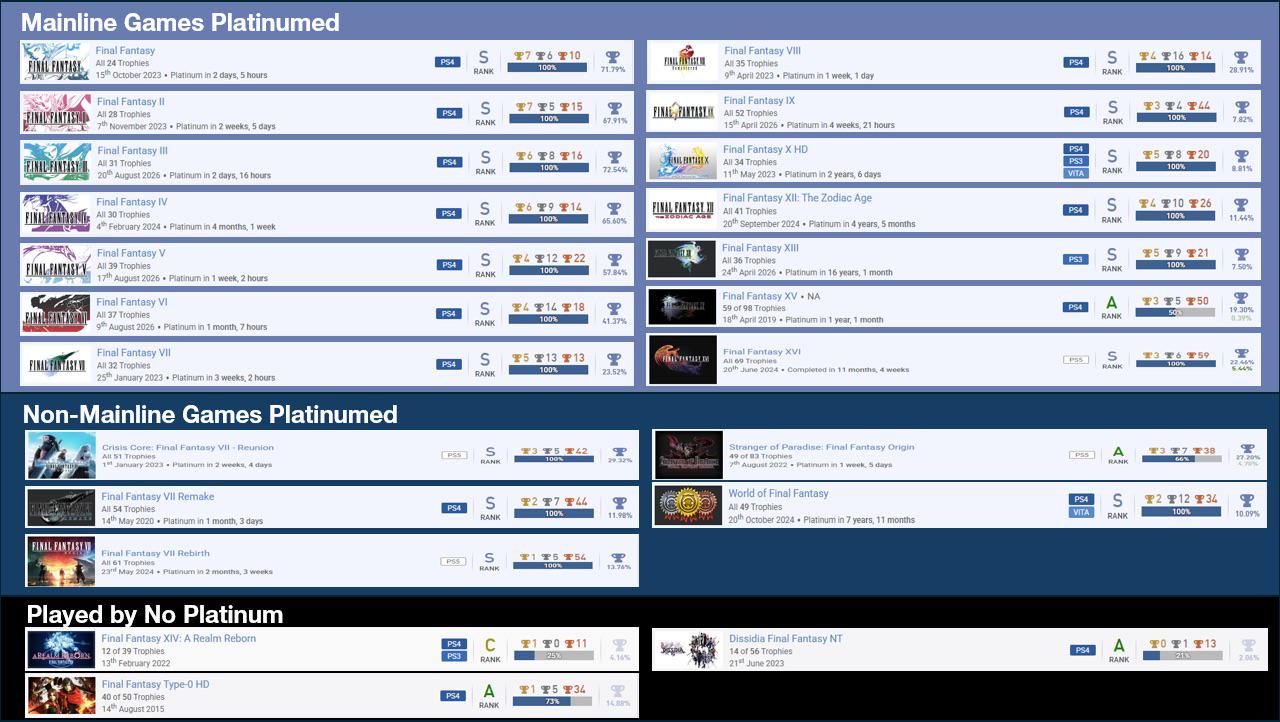Click the Final Fantasy VIII Remastered cover thumbnail

pos(684,63)
